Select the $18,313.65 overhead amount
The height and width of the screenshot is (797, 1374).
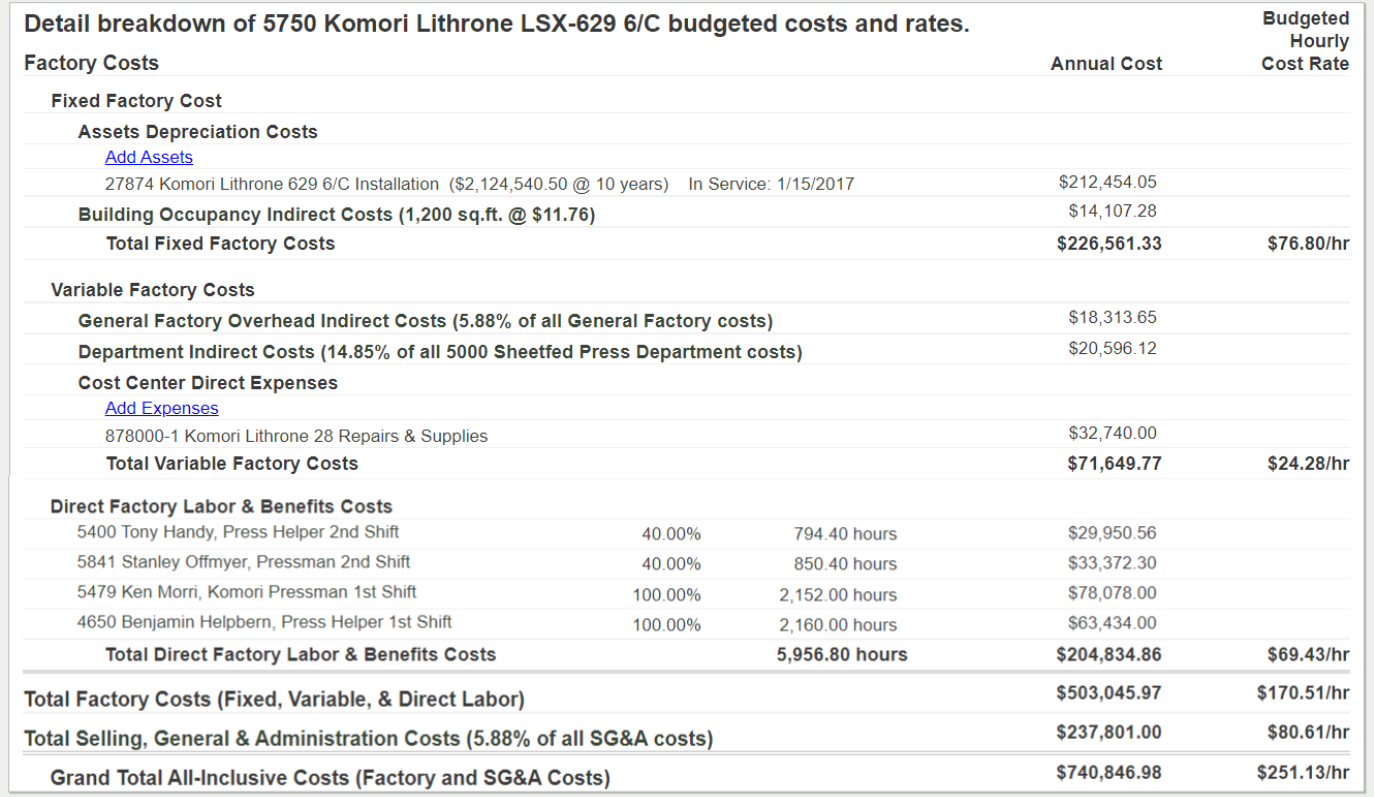(1112, 318)
